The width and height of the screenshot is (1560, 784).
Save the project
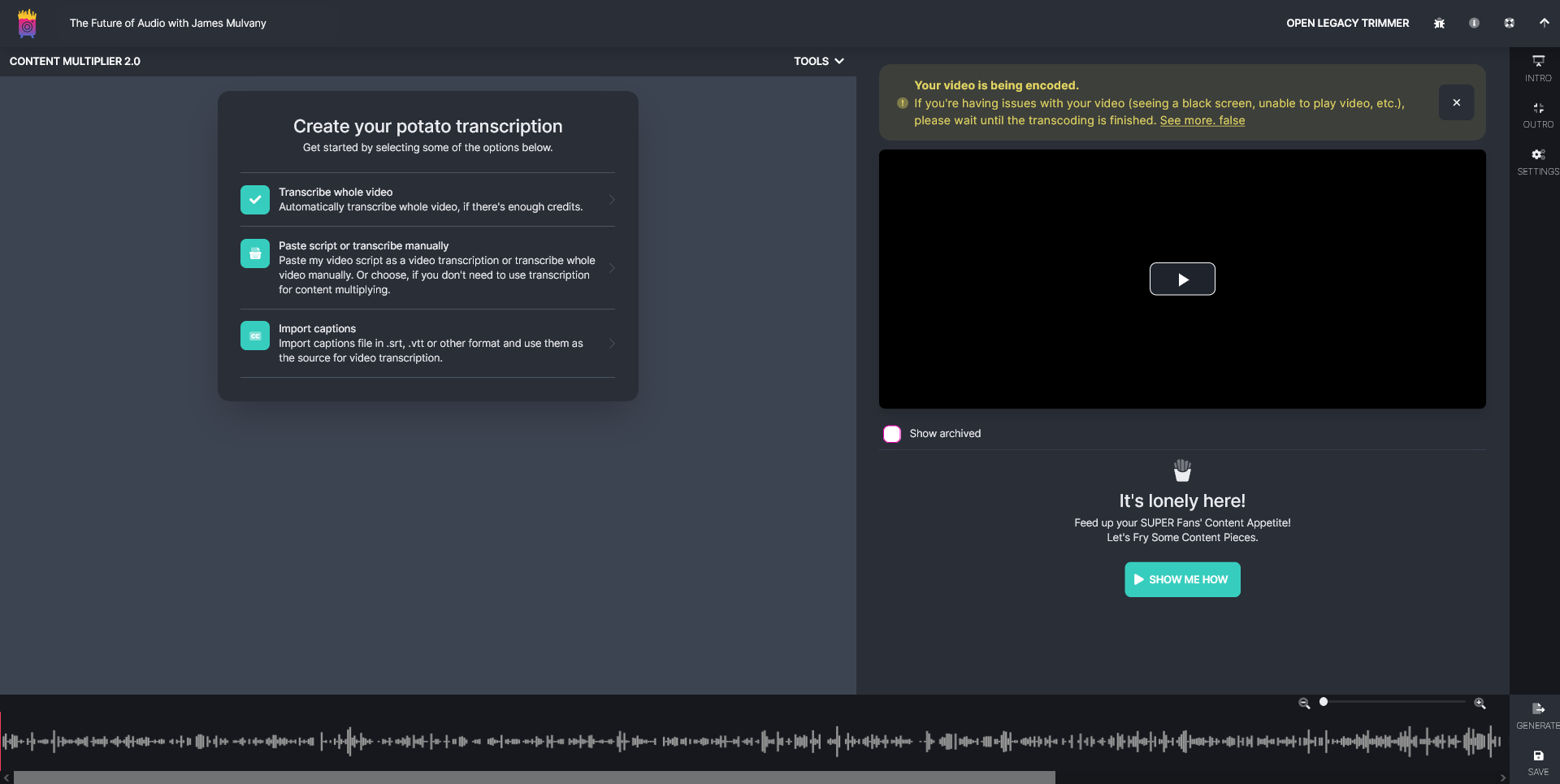tap(1537, 761)
